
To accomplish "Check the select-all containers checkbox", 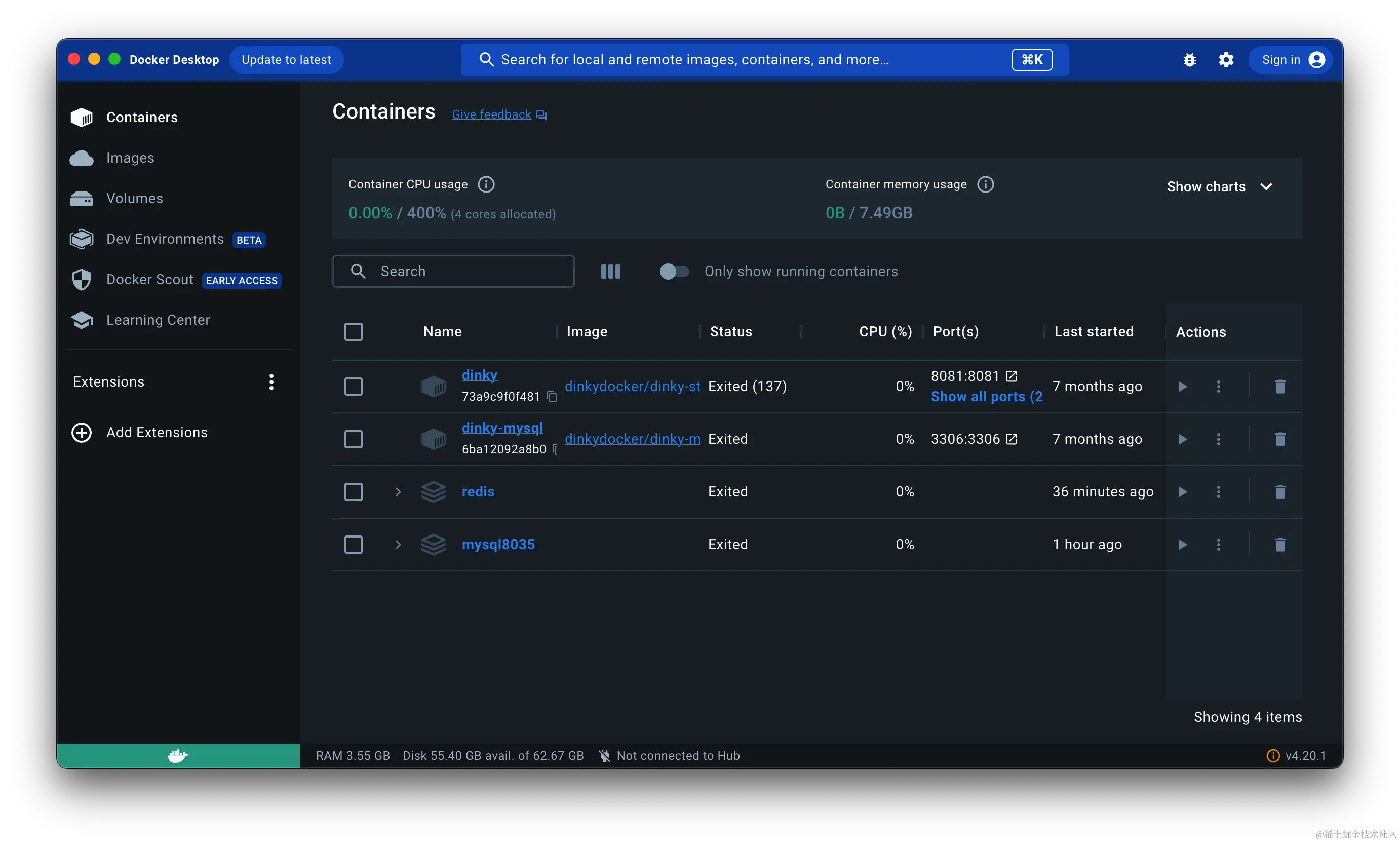I will (353, 332).
